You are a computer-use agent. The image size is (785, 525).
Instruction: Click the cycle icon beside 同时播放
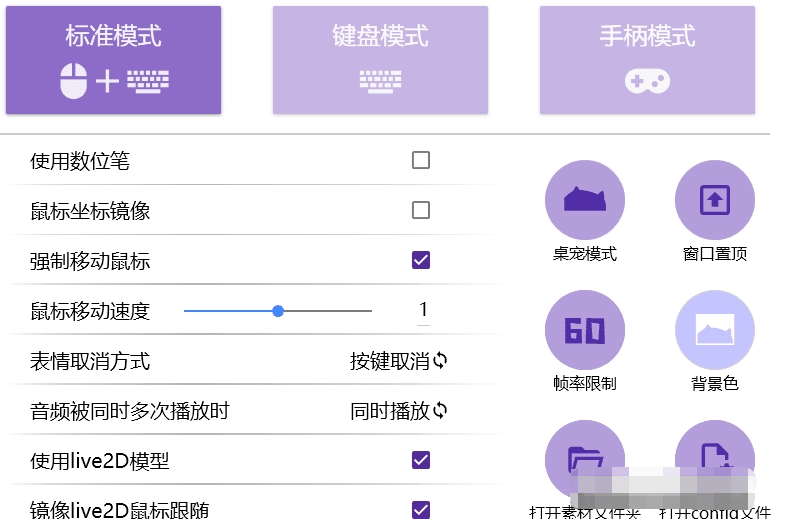point(440,411)
